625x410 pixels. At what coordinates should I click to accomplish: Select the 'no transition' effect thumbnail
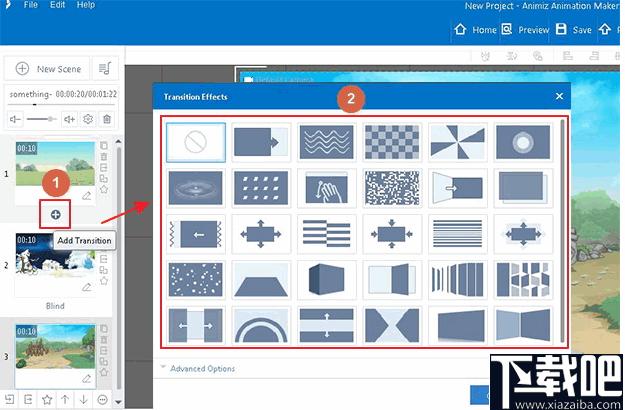(196, 142)
